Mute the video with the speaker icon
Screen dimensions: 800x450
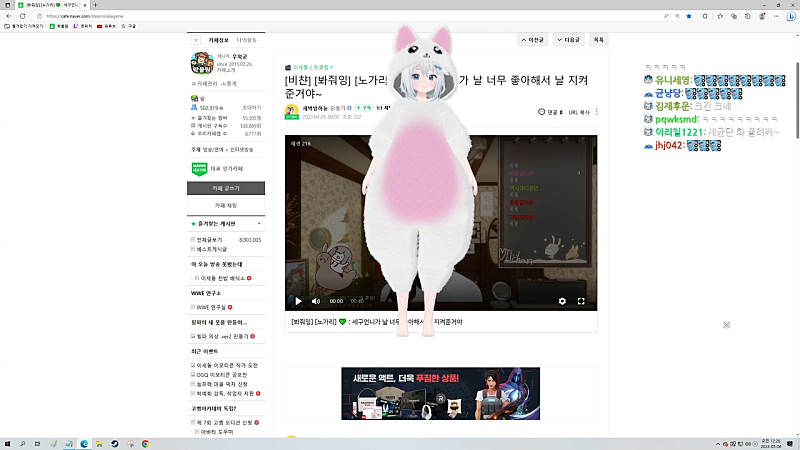pos(316,301)
